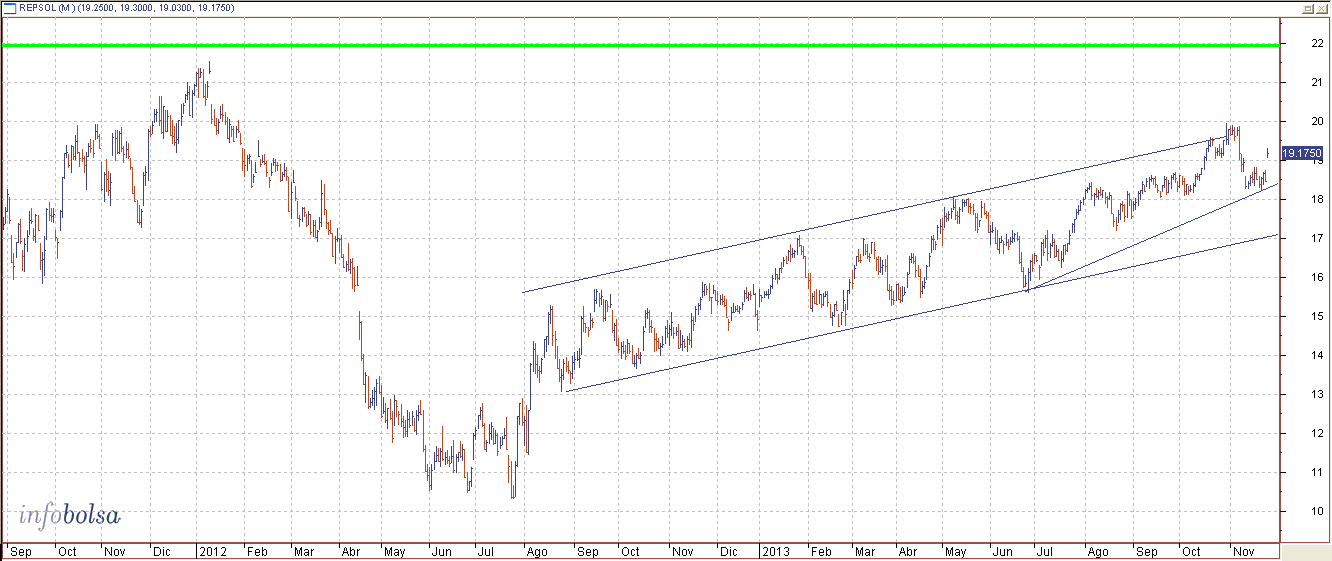Click the Jun label following May 2012

coord(441,551)
